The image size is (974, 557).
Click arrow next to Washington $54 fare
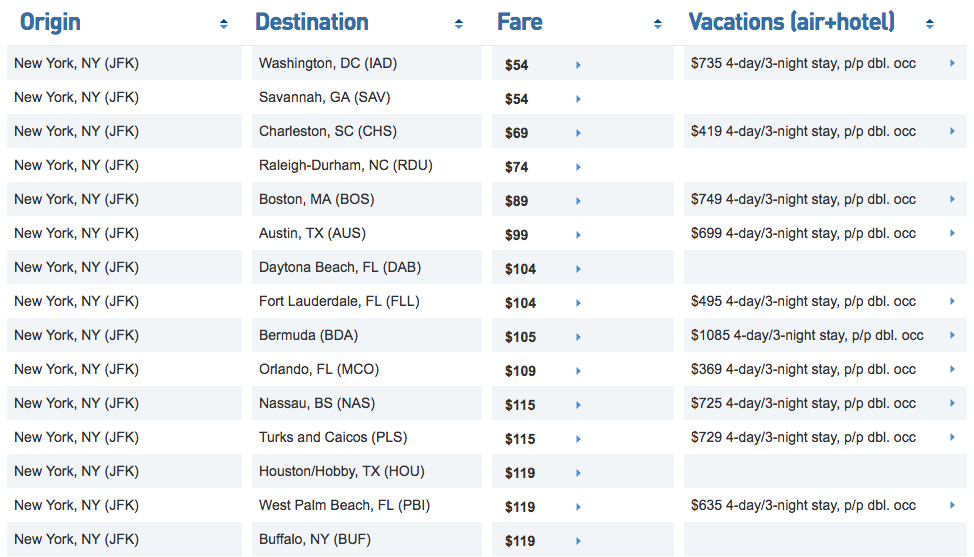(578, 65)
